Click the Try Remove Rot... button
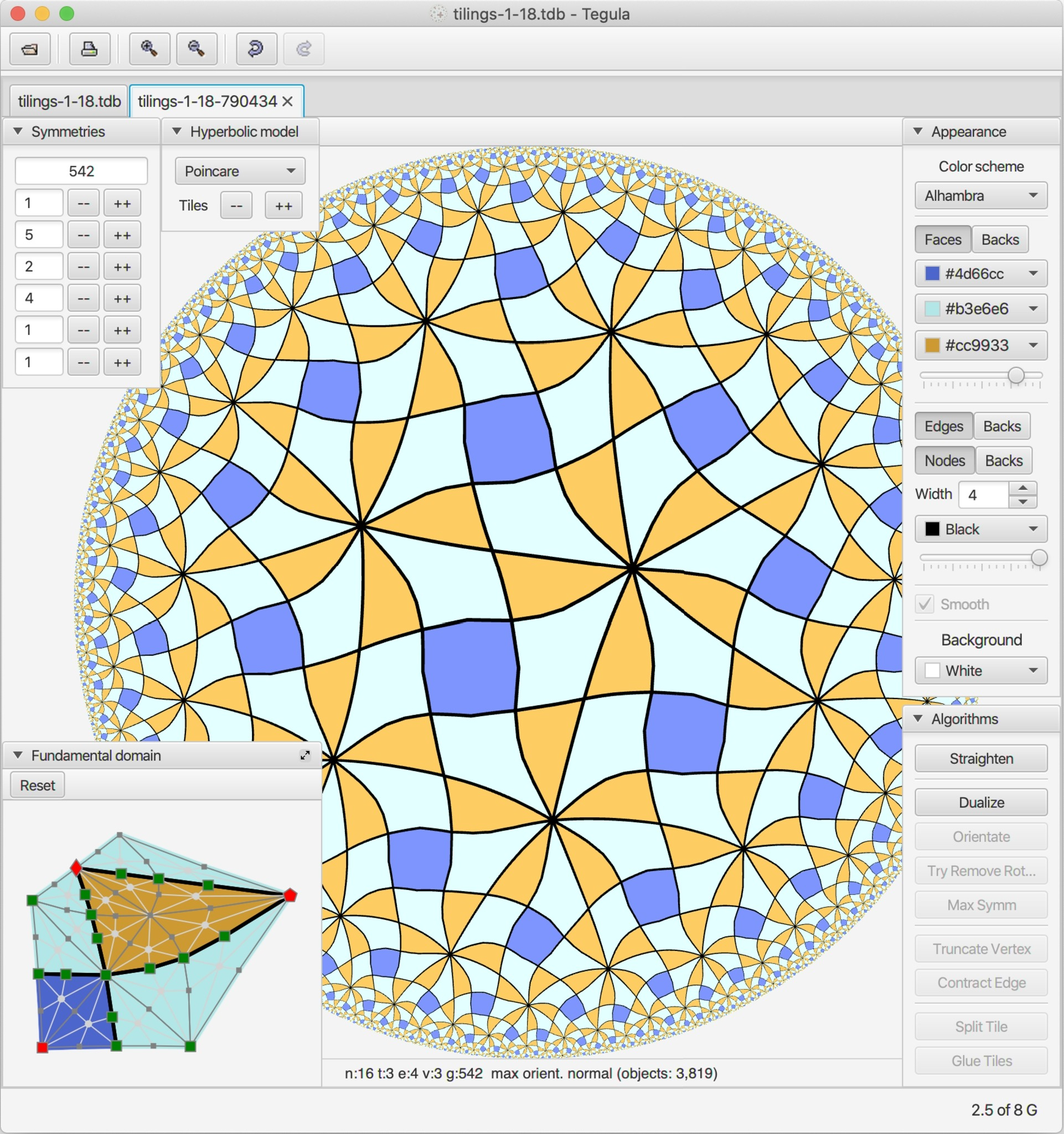 (x=981, y=871)
